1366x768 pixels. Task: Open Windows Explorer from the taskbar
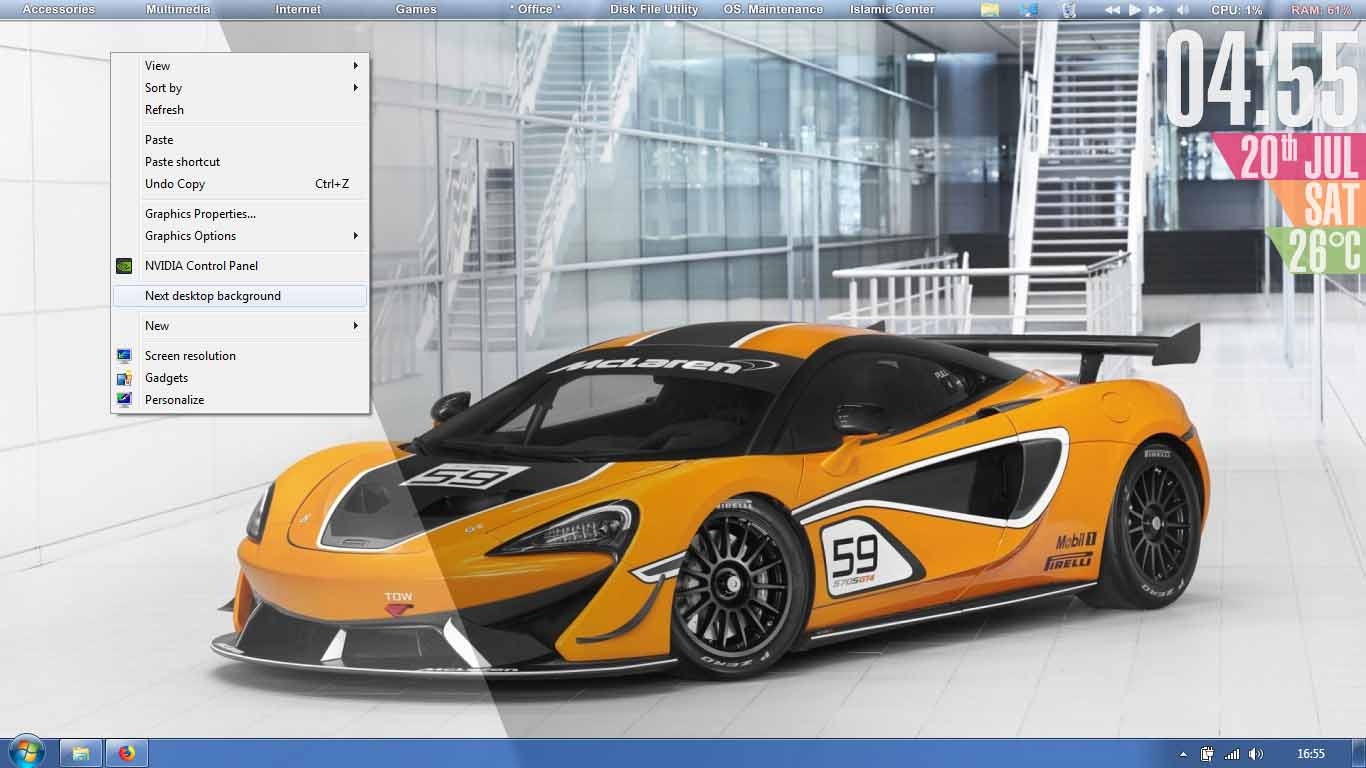coord(81,753)
